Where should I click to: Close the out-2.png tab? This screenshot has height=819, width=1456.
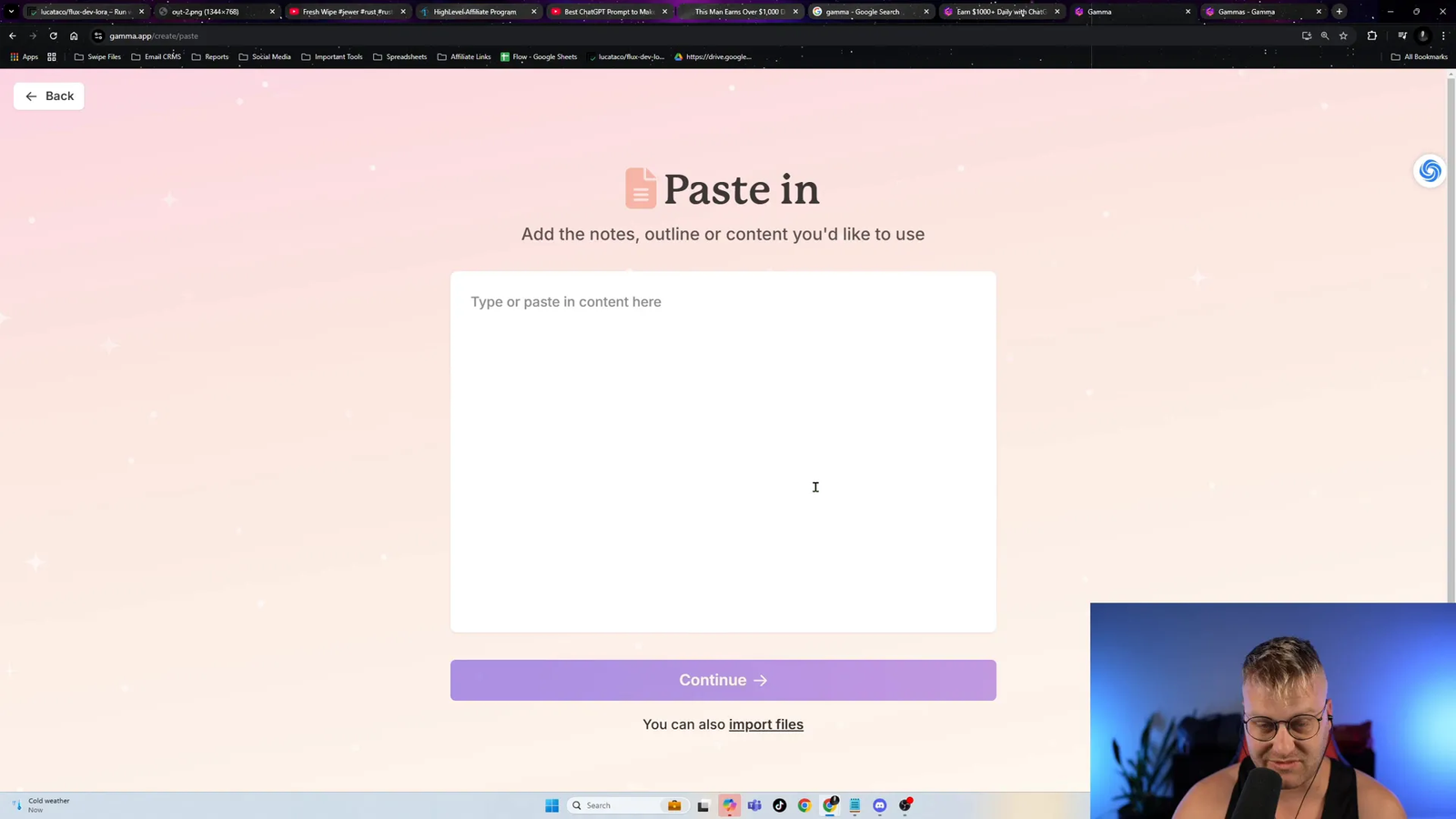272,12
